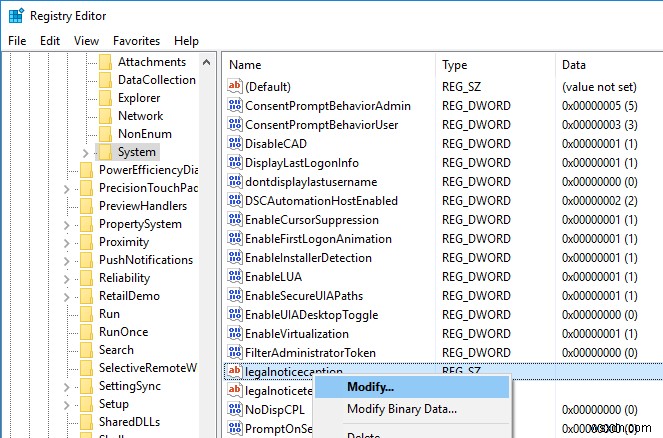
Task: Click the NoDispCPL DWORD icon
Action: [x=235, y=409]
